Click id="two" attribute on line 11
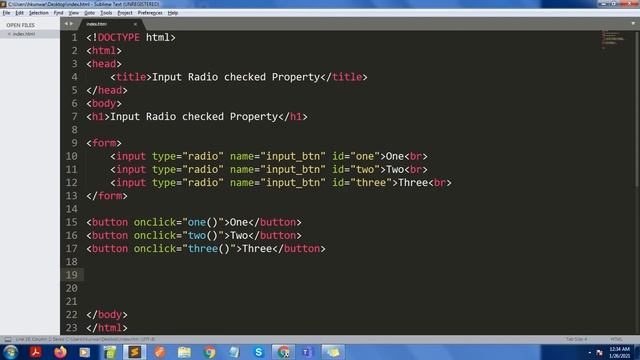This screenshot has height=360, width=640. click(x=356, y=169)
